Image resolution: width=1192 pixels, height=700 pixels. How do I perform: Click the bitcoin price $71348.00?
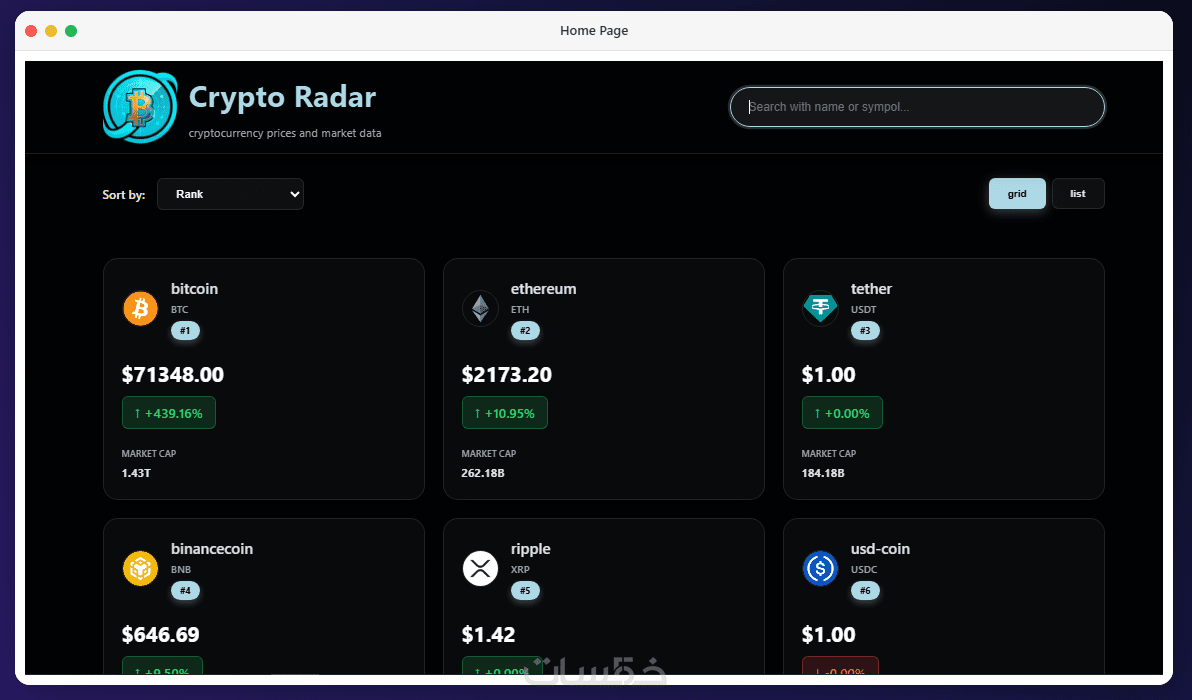[x=173, y=375]
